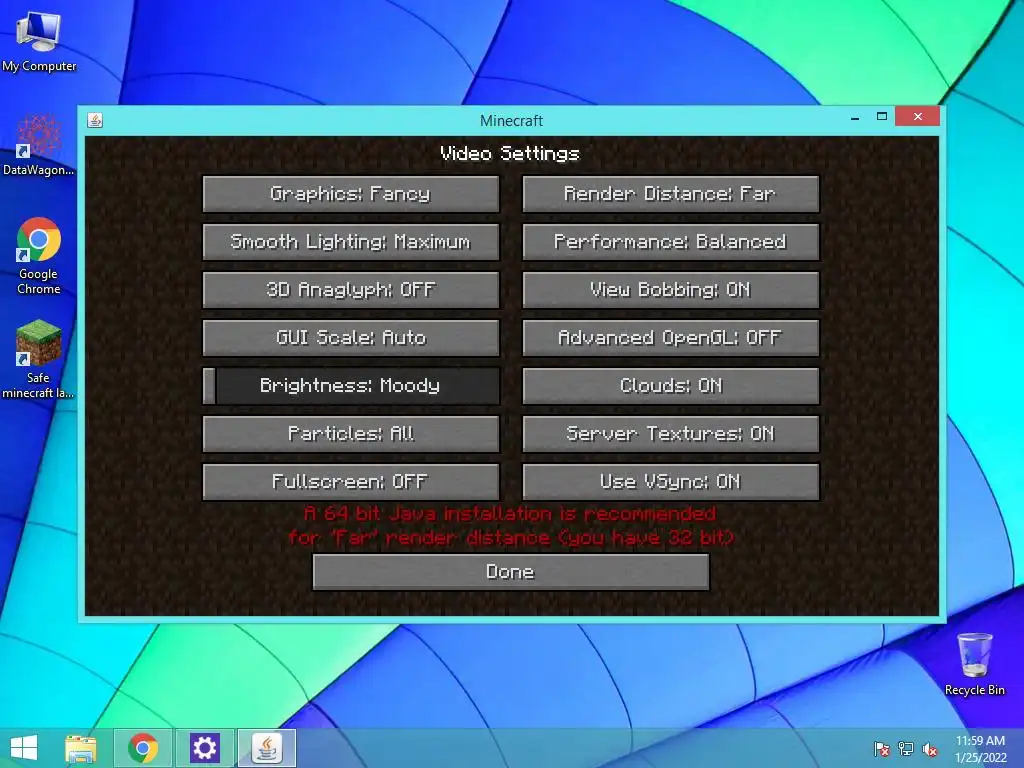Open Chrome from the taskbar
Screen dimensions: 1024x768
point(143,748)
